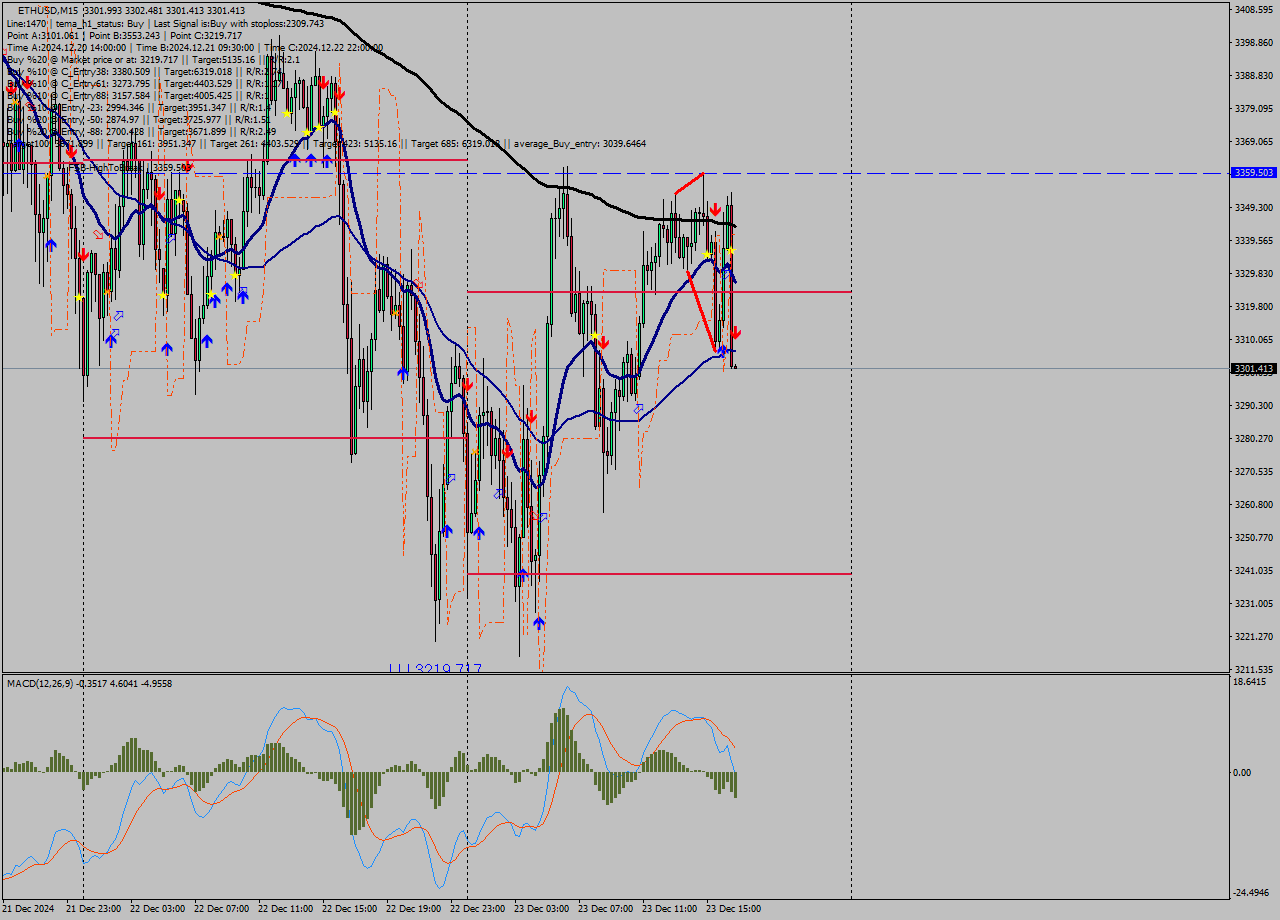Screen dimensions: 1280x920
Task: Click the 'average_Buy_entry: 3039.6464' text
Action: click(x=580, y=144)
